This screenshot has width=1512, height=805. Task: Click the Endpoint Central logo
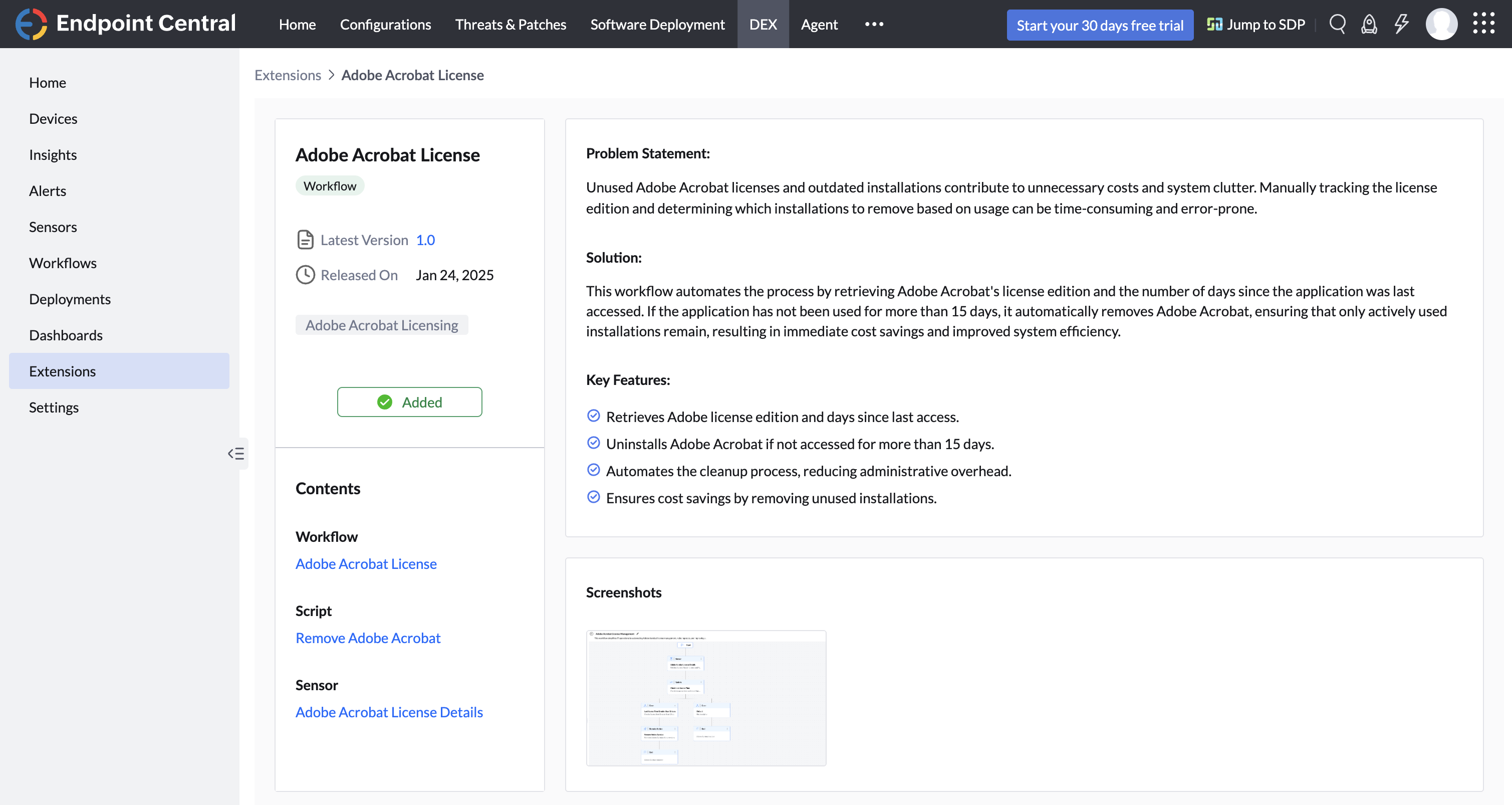tap(126, 24)
